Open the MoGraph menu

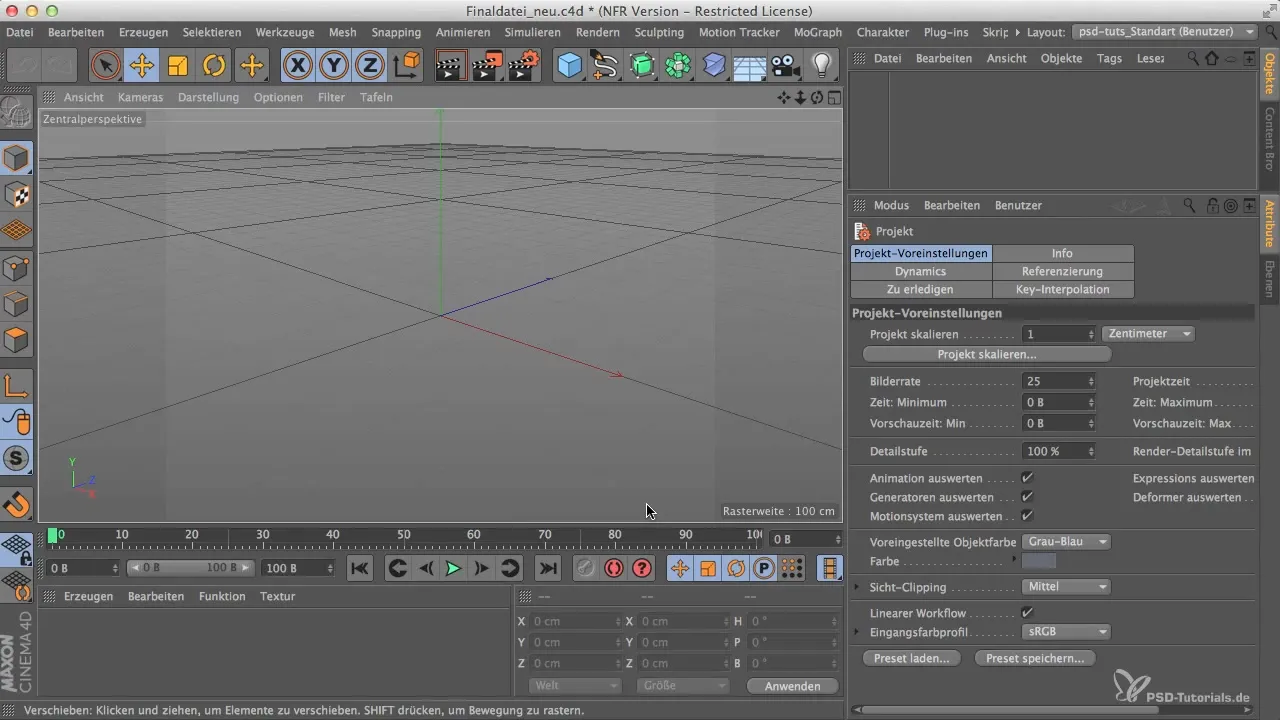point(817,32)
